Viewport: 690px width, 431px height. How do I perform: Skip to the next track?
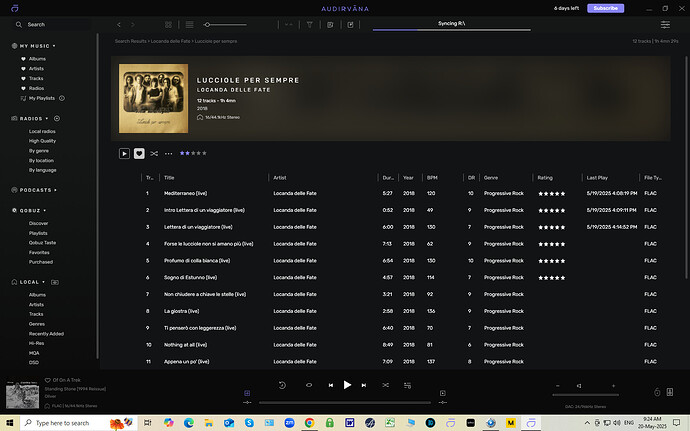(x=364, y=385)
